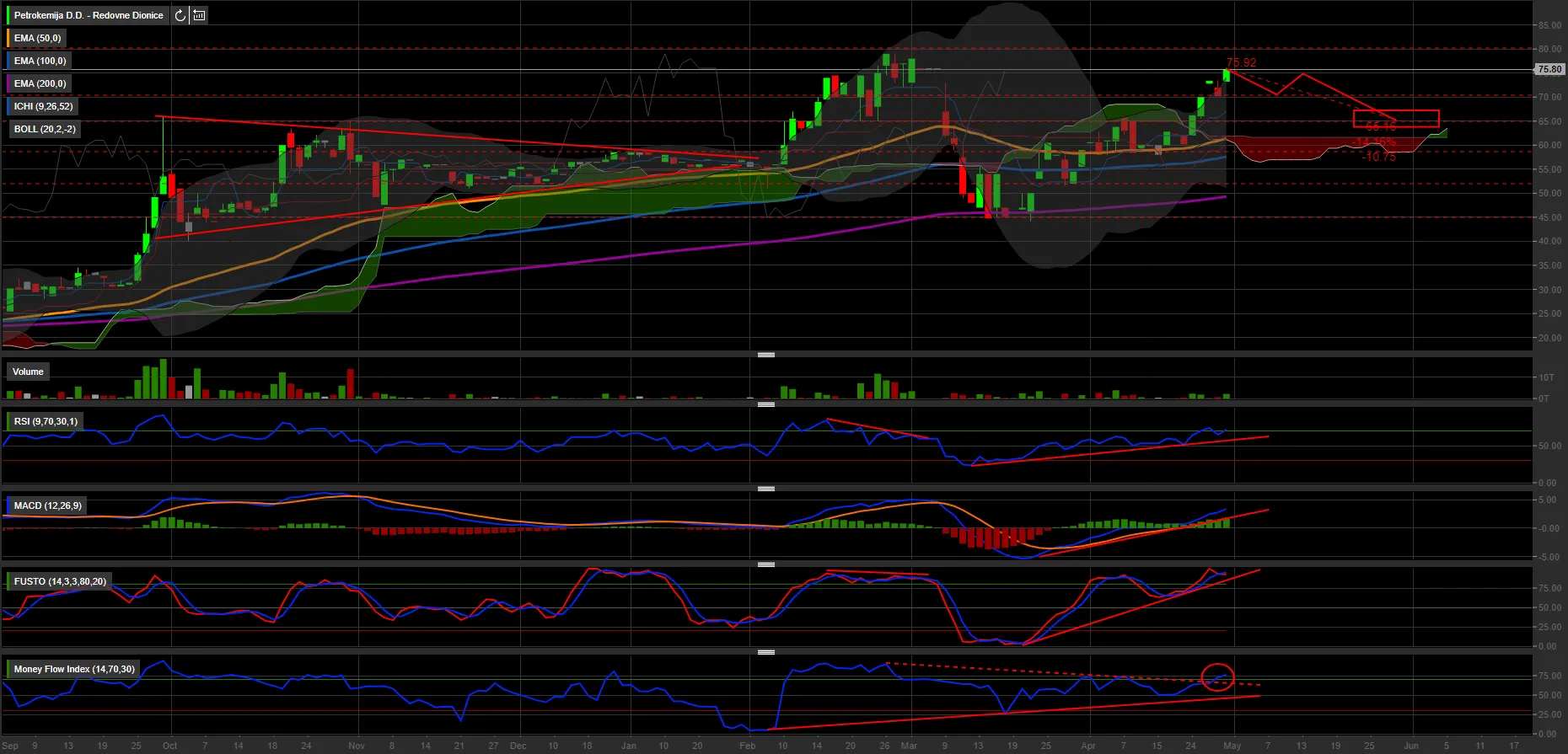This screenshot has width=1568, height=754.
Task: Select the resize handle above the FUSTO panel
Action: point(765,564)
